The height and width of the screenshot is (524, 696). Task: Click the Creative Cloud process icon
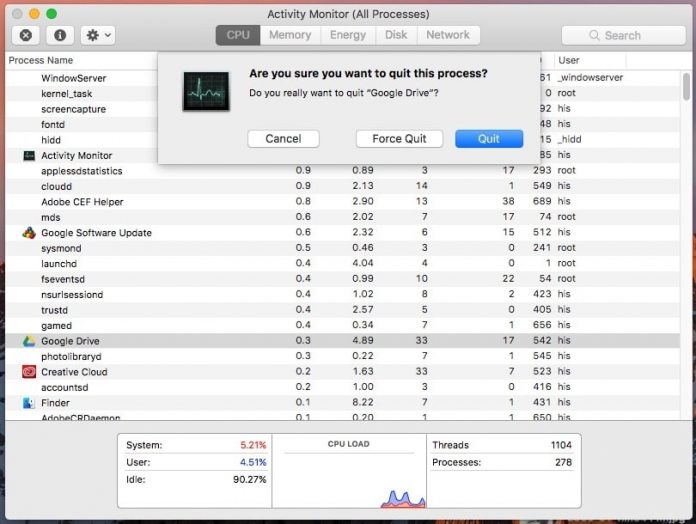[29, 372]
